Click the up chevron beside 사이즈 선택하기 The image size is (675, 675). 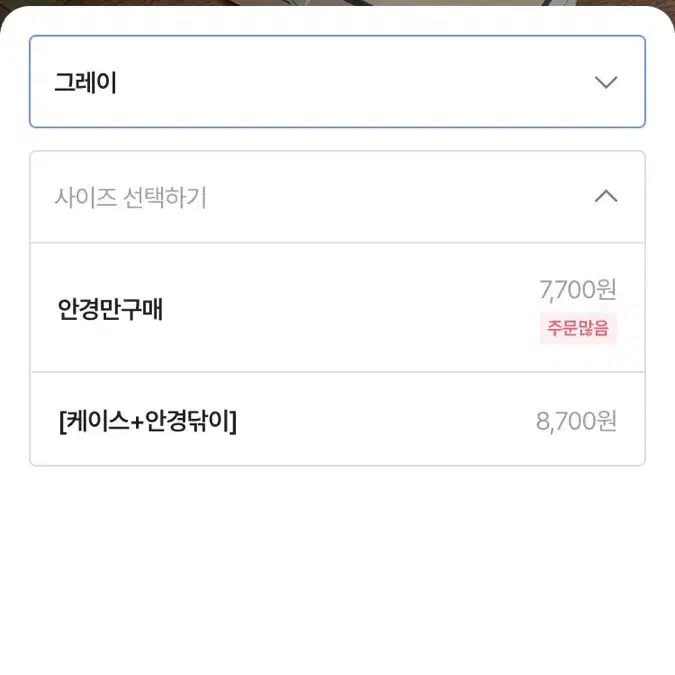click(606, 196)
